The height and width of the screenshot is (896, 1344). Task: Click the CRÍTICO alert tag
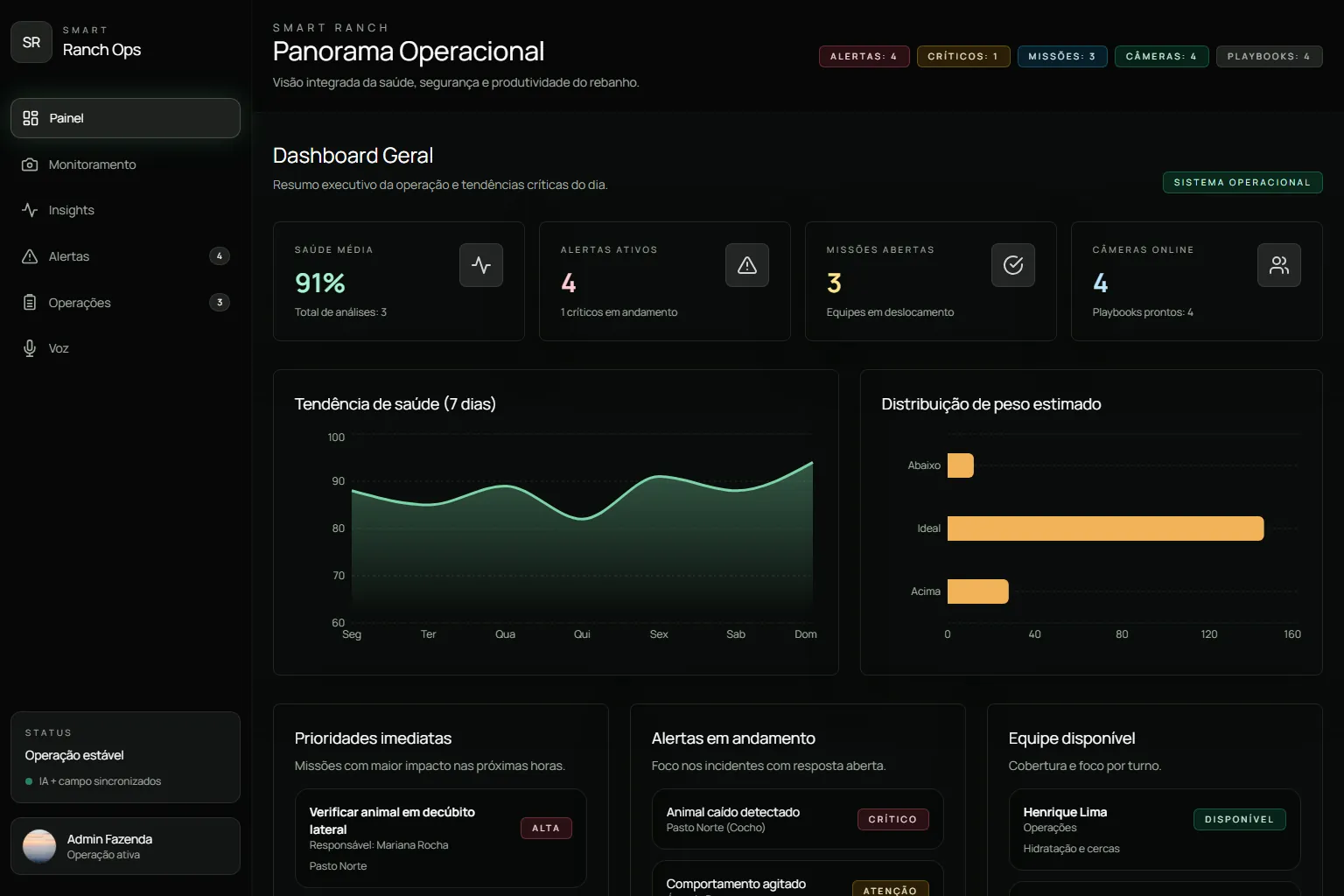point(892,819)
